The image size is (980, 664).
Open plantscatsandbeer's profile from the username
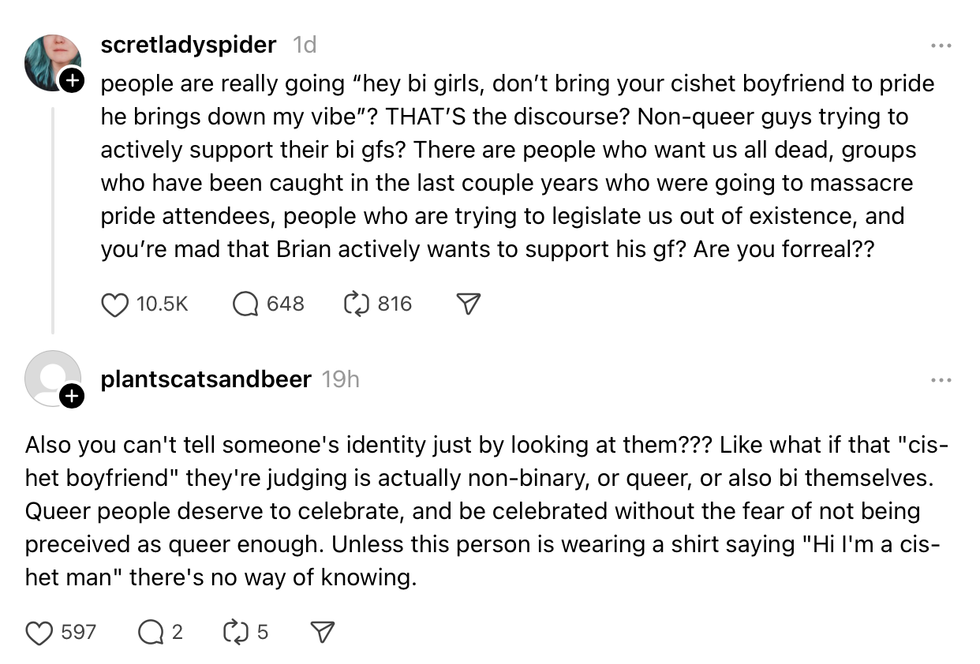[x=205, y=379]
